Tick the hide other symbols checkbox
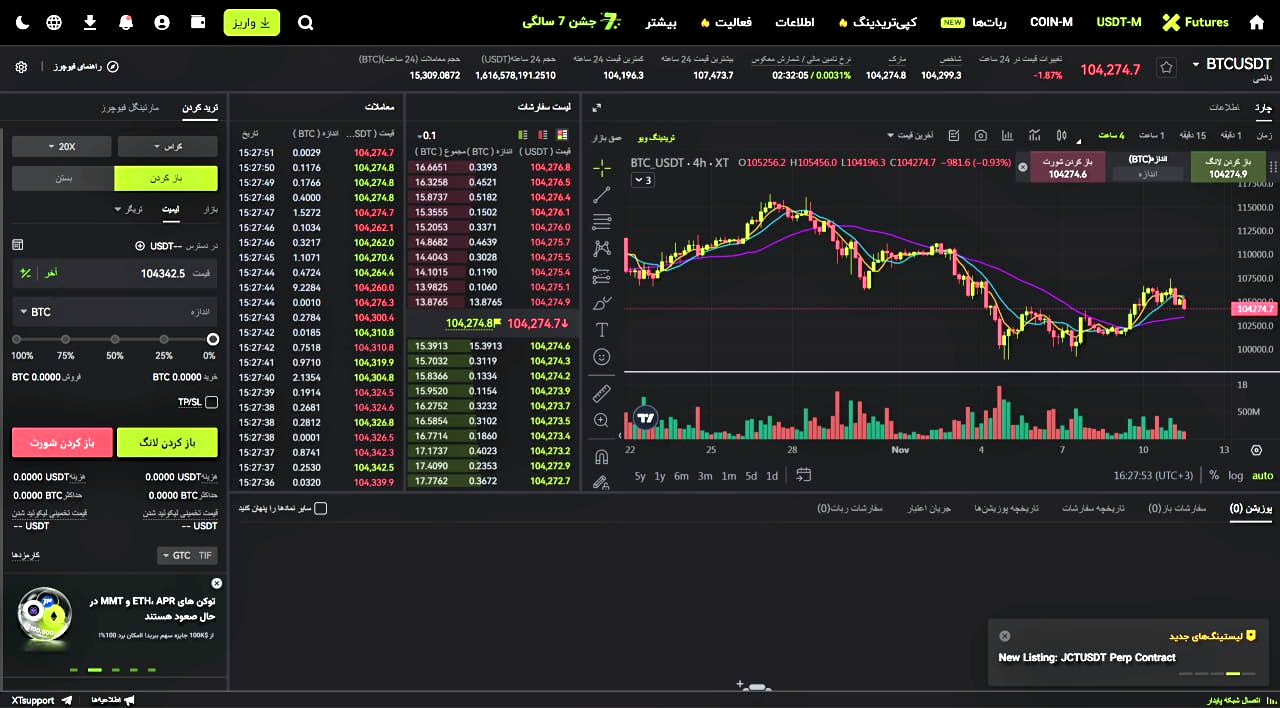The image size is (1280, 708). point(320,508)
